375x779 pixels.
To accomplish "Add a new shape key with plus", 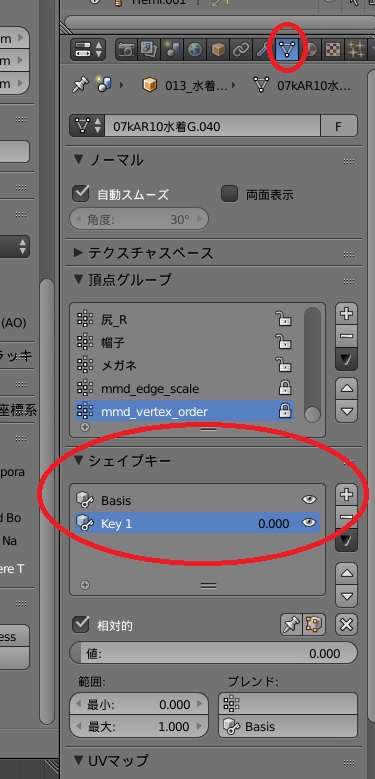I will (347, 494).
